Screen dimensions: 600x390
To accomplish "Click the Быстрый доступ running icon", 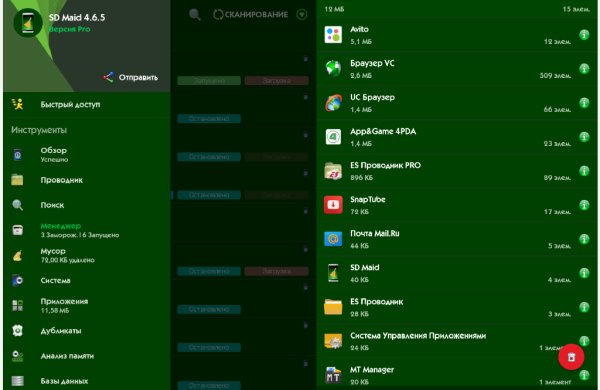I will [x=18, y=104].
